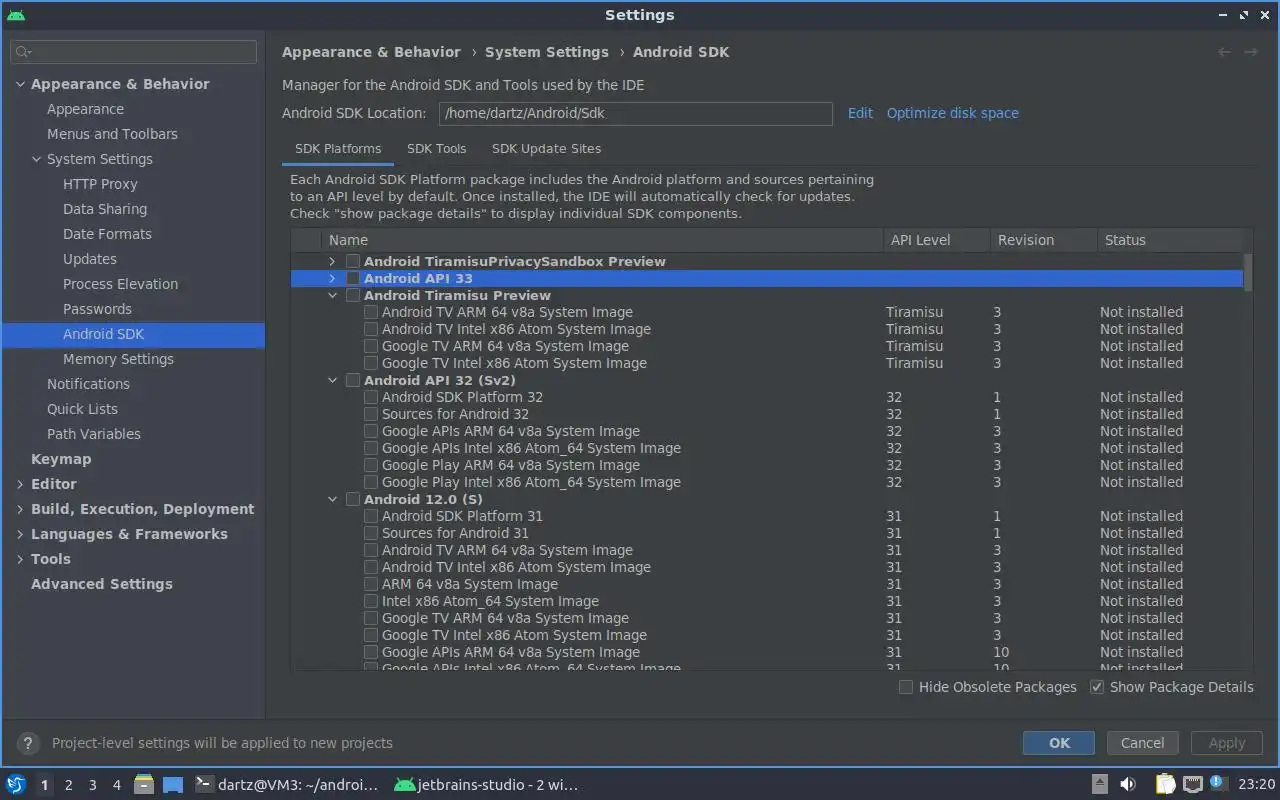The image size is (1280, 800).
Task: Focus the settings search field
Action: click(x=133, y=52)
